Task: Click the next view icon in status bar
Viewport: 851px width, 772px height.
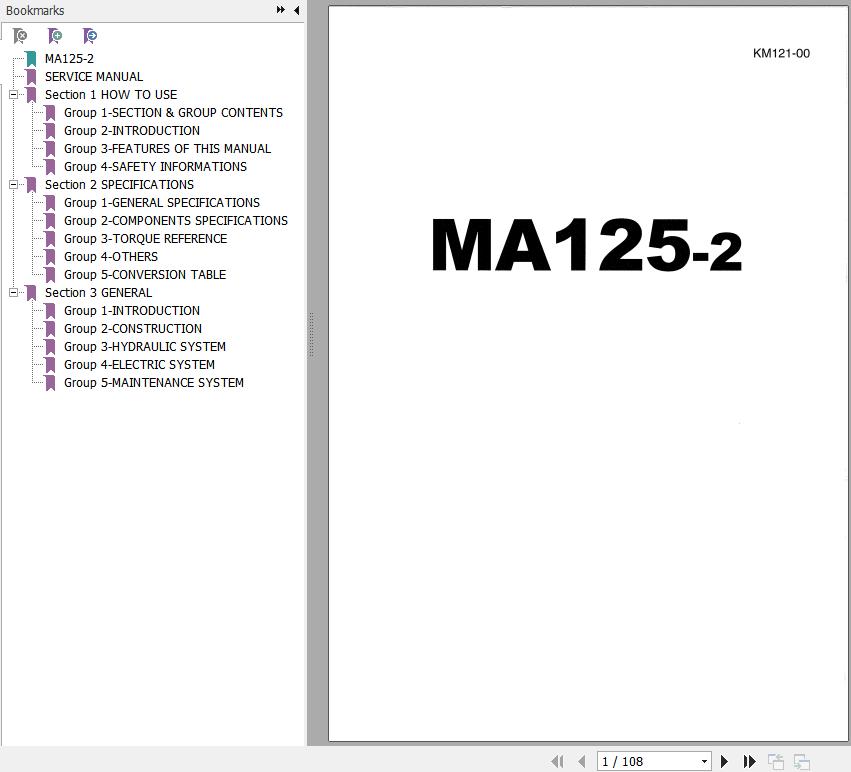Action: coord(802,761)
